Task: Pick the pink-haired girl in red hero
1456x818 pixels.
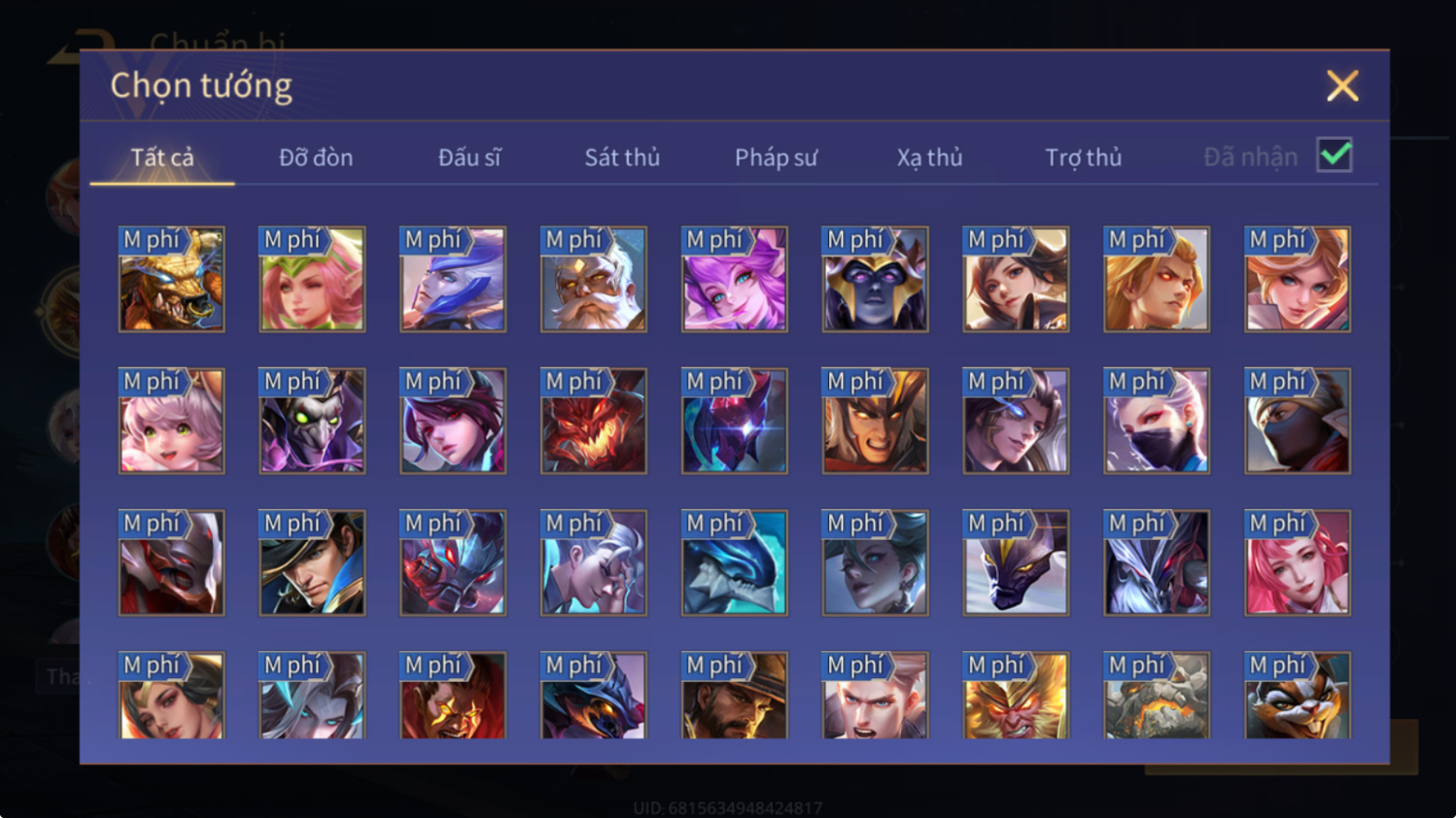Action: (x=1298, y=562)
